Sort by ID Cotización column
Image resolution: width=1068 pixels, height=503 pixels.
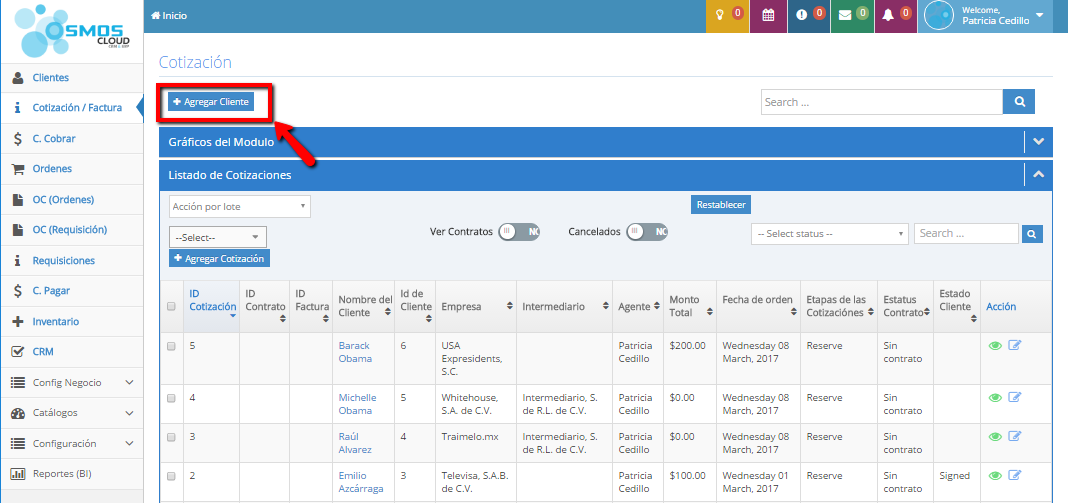pos(212,306)
